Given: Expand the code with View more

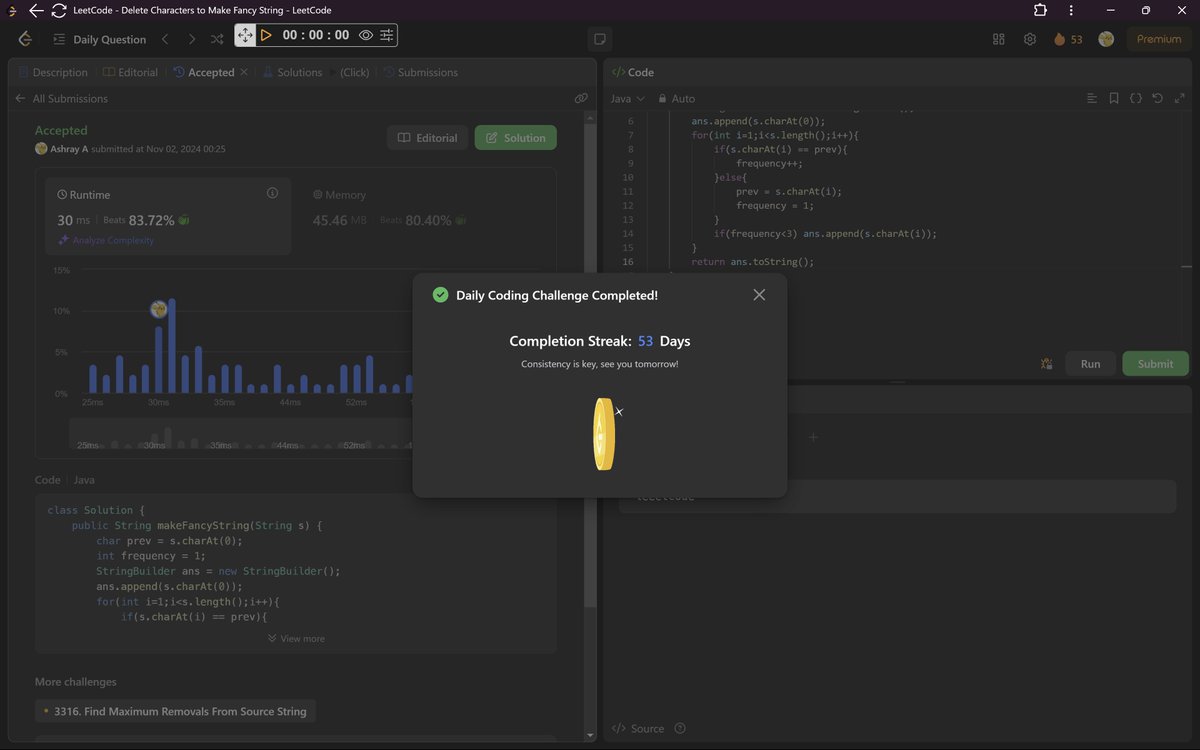Looking at the screenshot, I should click(296, 638).
